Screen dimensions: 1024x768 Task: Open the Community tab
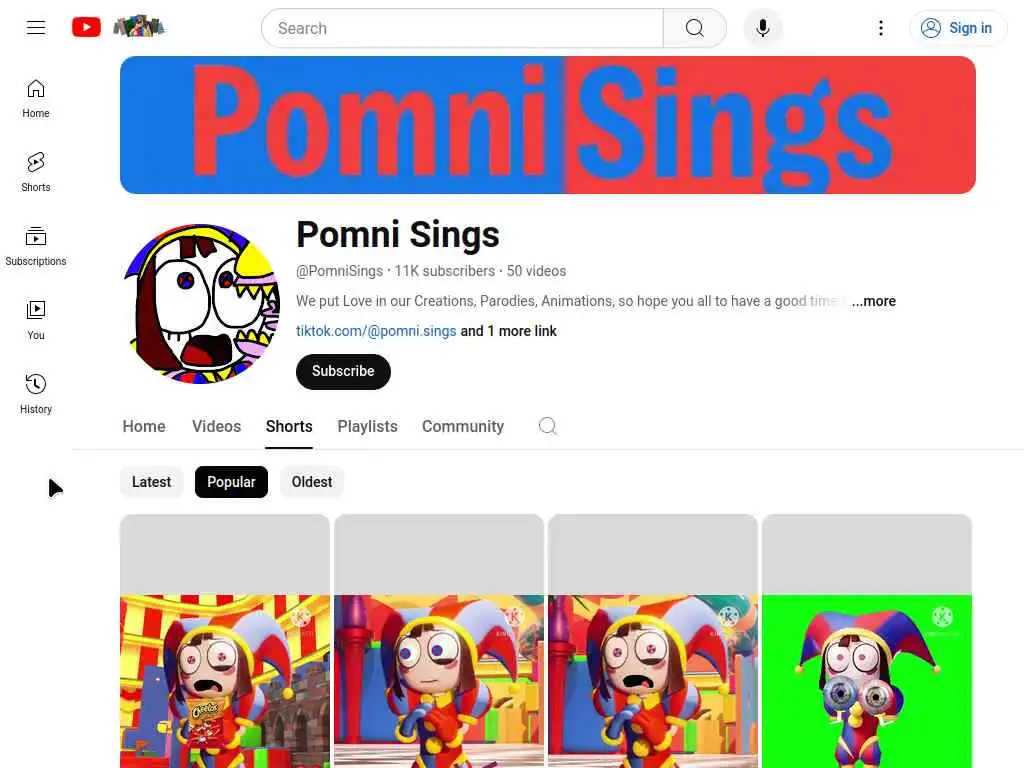click(462, 426)
